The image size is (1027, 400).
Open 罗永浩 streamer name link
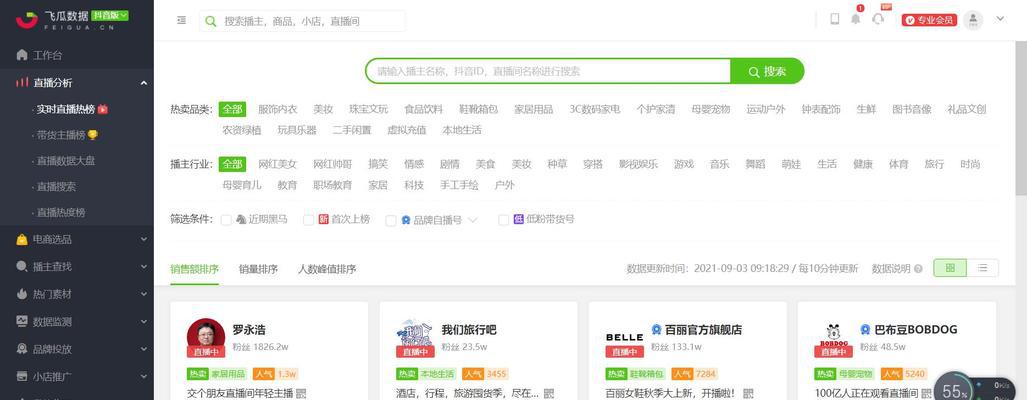(249, 329)
